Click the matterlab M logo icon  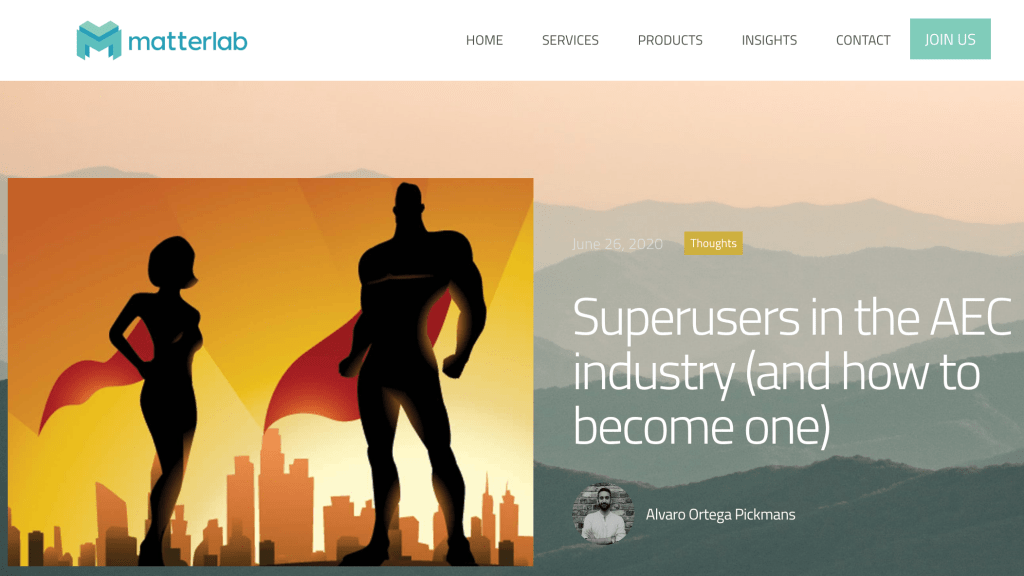click(99, 40)
